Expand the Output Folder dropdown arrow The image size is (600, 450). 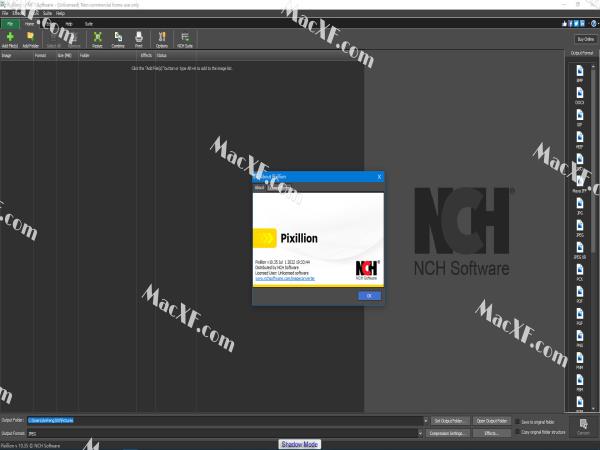click(x=426, y=421)
